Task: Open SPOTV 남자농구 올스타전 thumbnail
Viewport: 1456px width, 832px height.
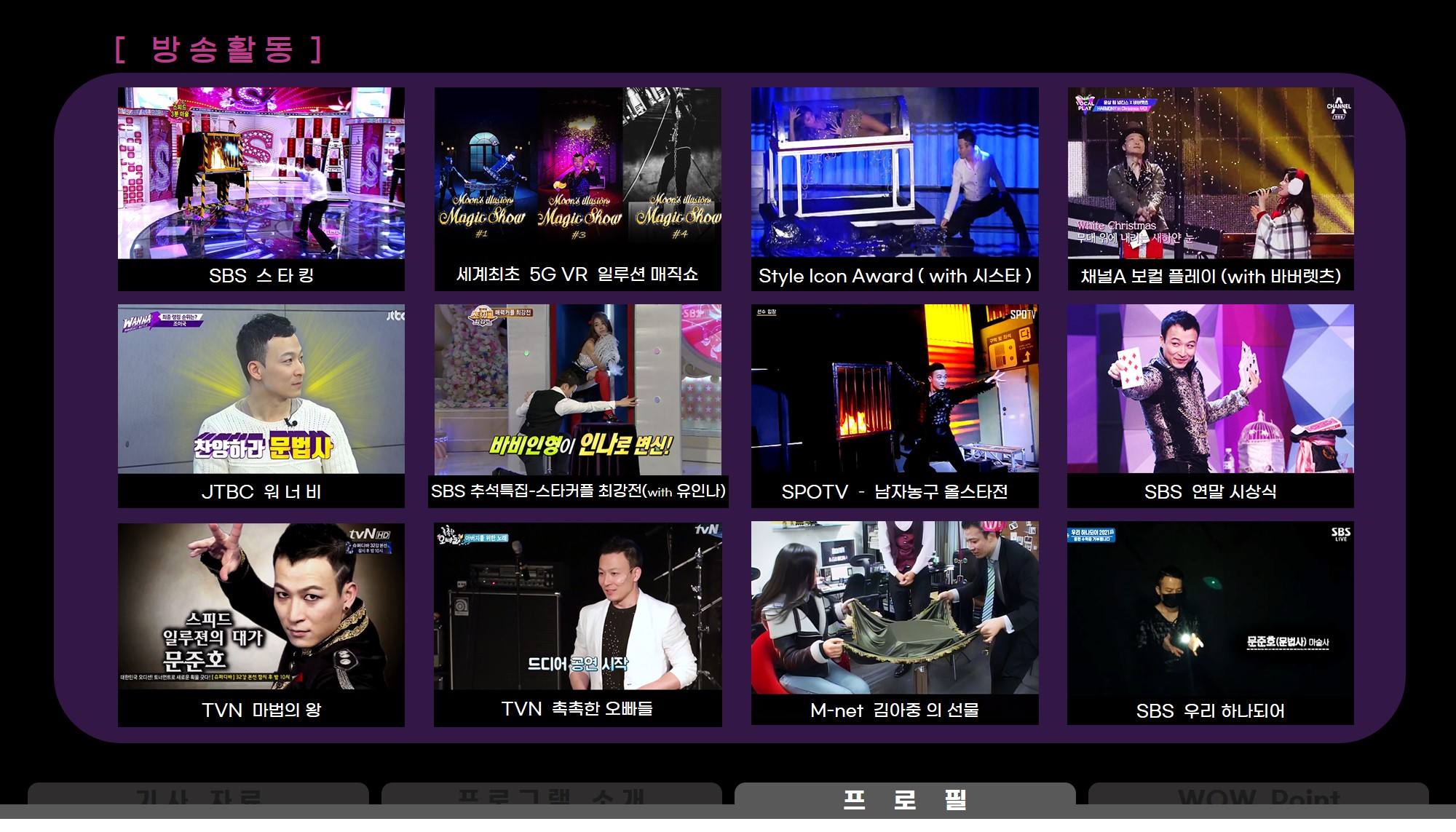Action: 894,389
